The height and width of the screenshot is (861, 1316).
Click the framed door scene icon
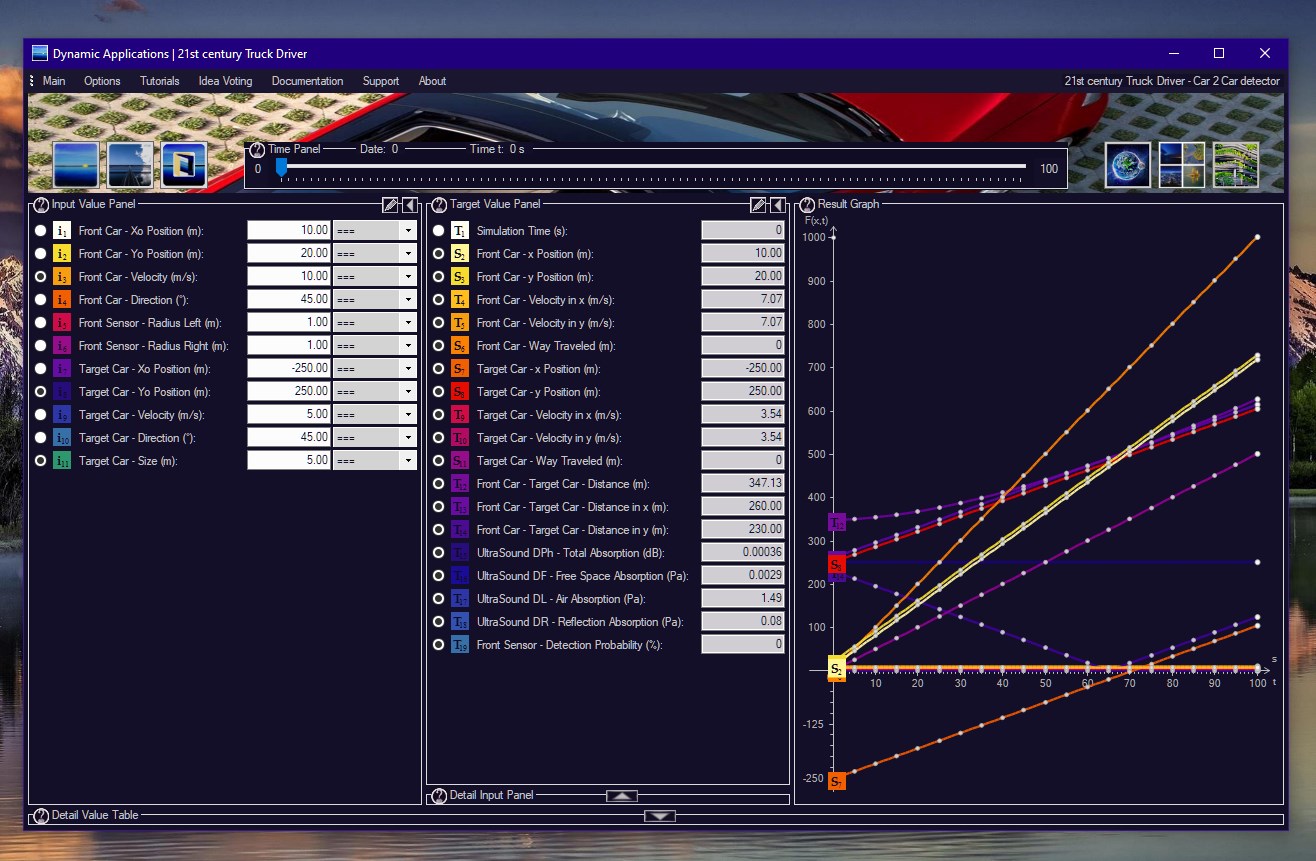[x=184, y=165]
